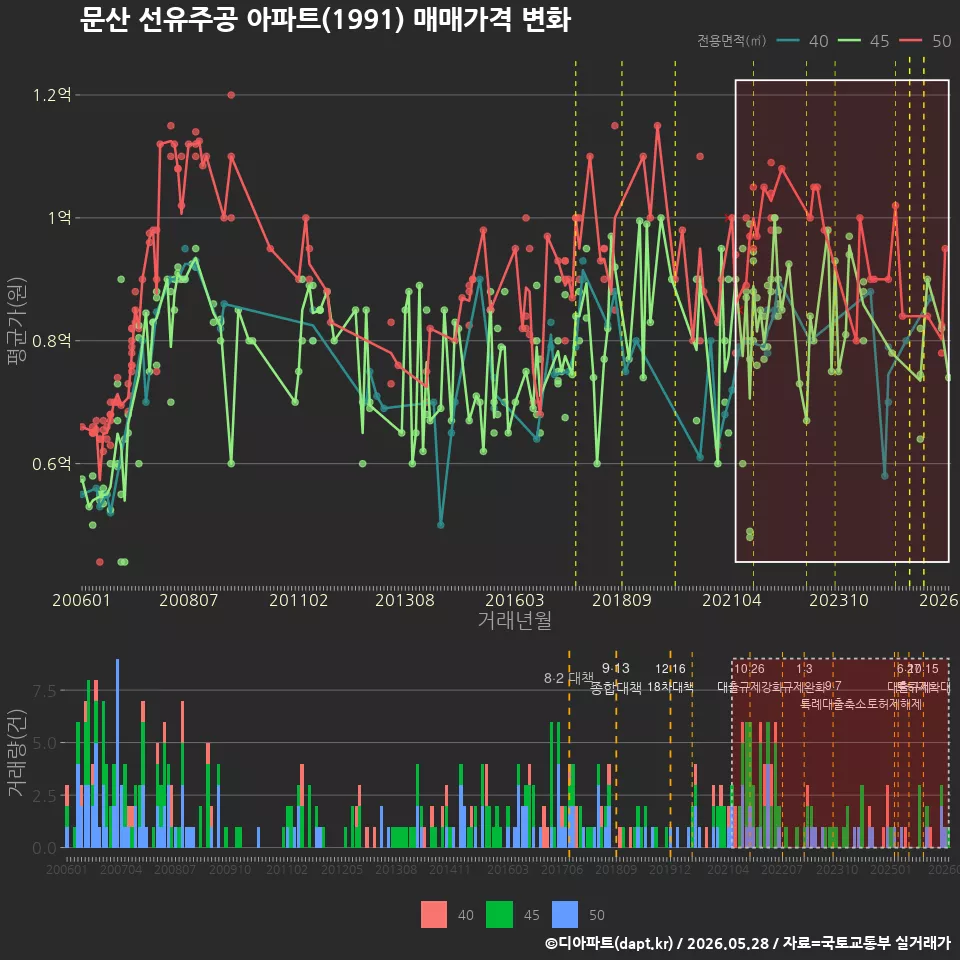Click the 특례대출축소 annotation label
The image size is (960, 960).
(x=833, y=704)
